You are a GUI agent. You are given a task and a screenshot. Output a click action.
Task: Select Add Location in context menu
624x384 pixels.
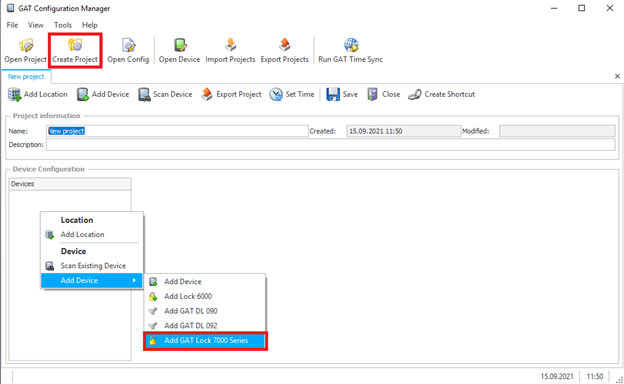[x=92, y=235]
